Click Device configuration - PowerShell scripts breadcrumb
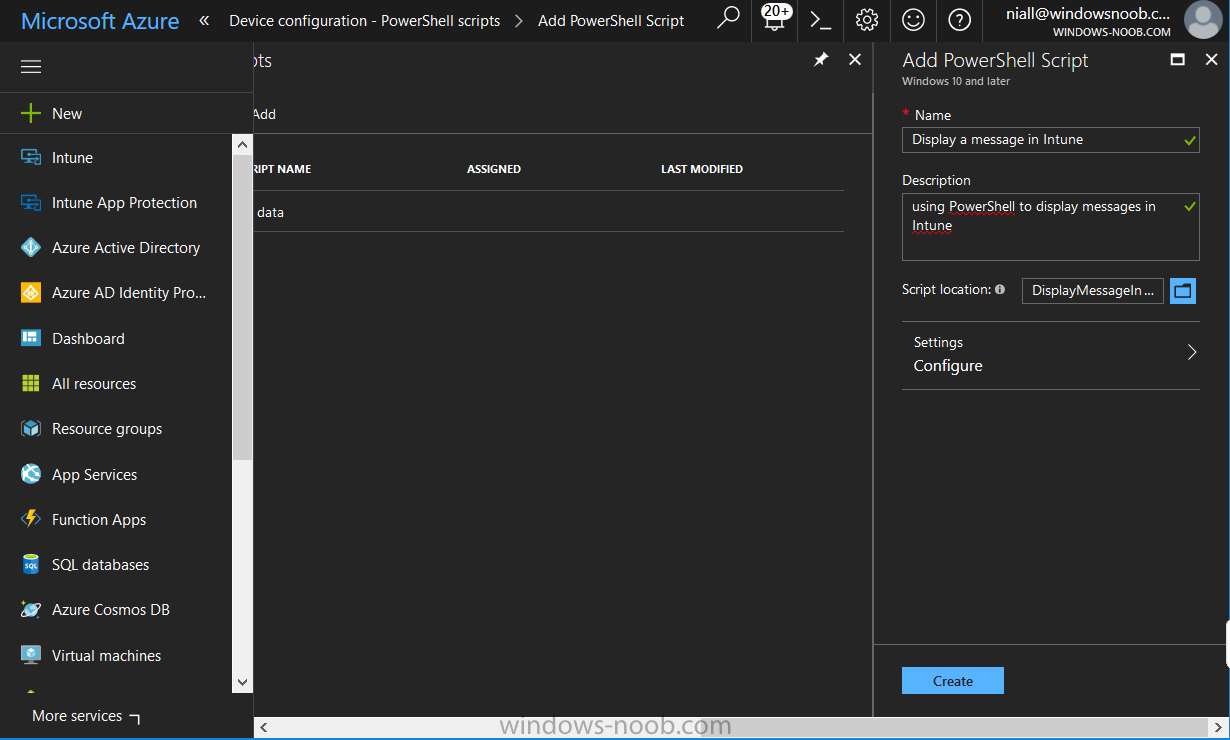The image size is (1230, 740). (x=364, y=20)
